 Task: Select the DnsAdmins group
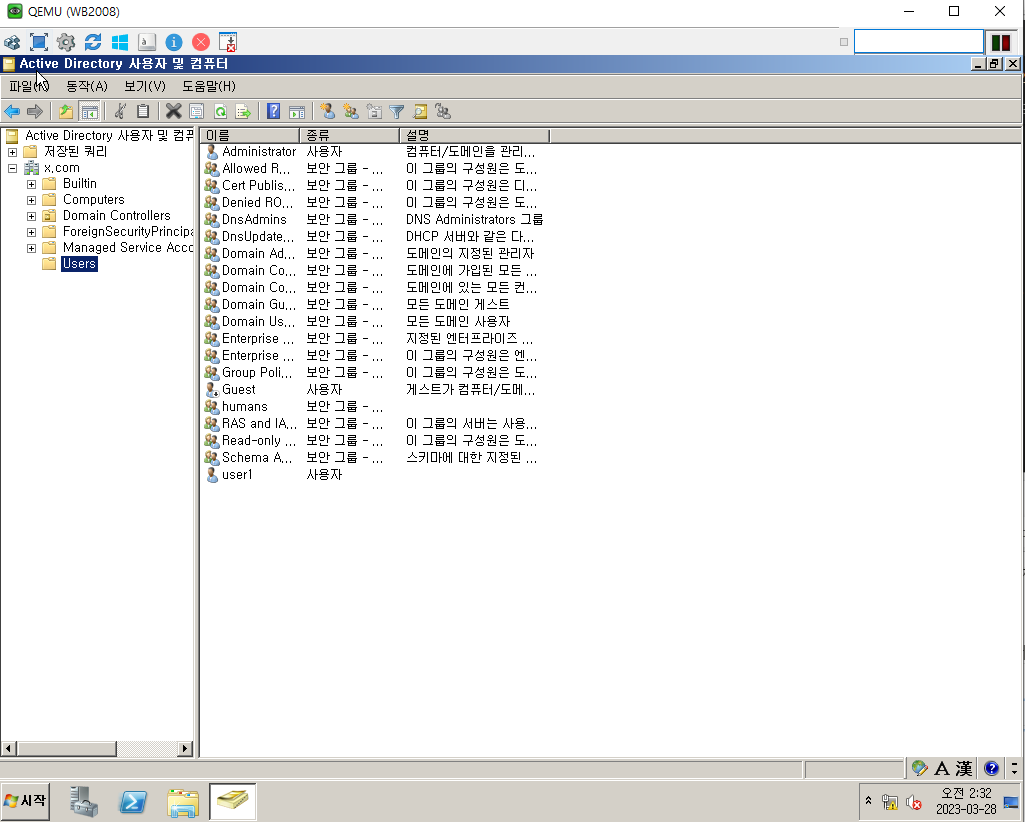click(x=254, y=220)
